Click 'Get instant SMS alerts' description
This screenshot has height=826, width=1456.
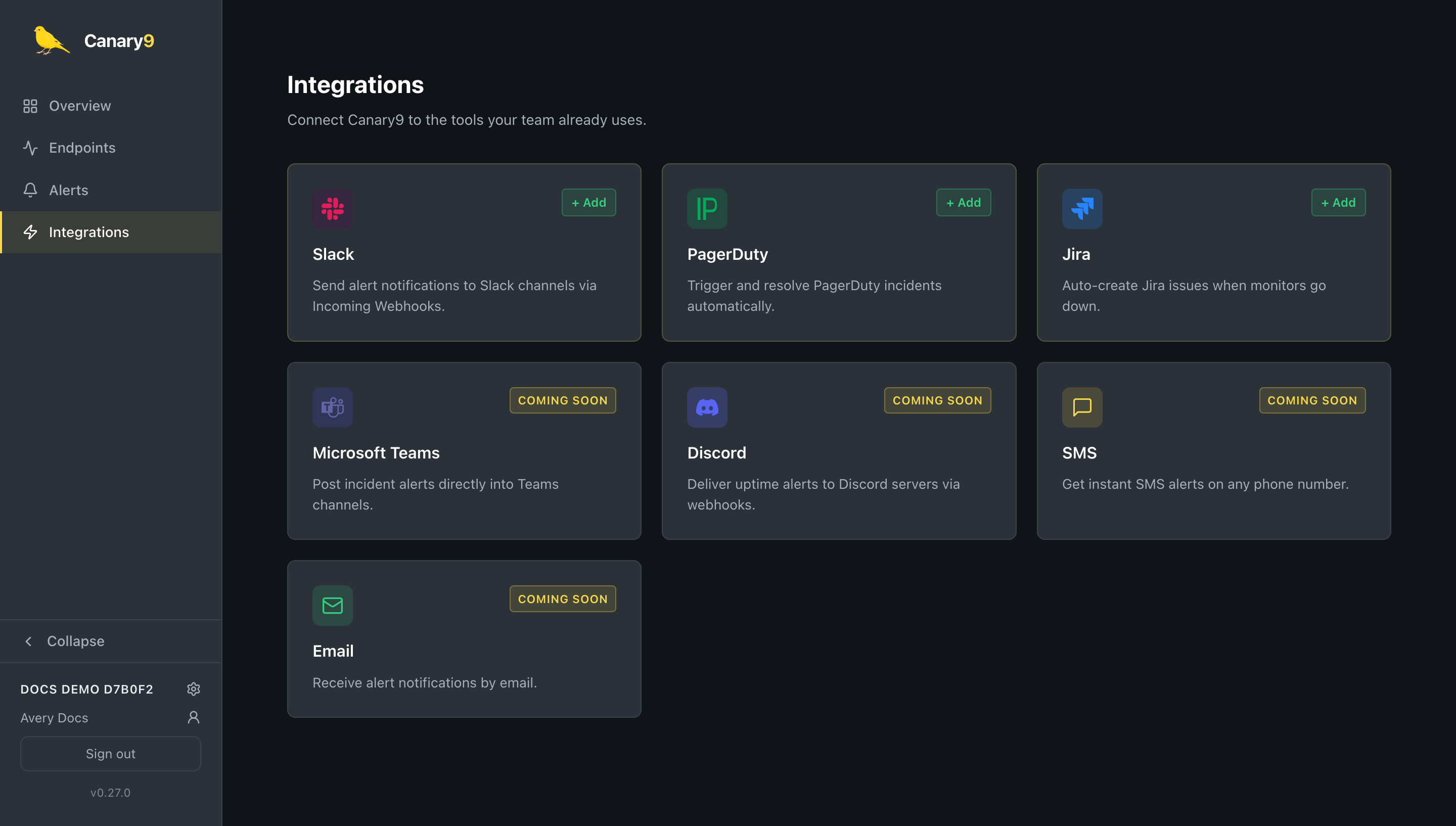click(1205, 484)
